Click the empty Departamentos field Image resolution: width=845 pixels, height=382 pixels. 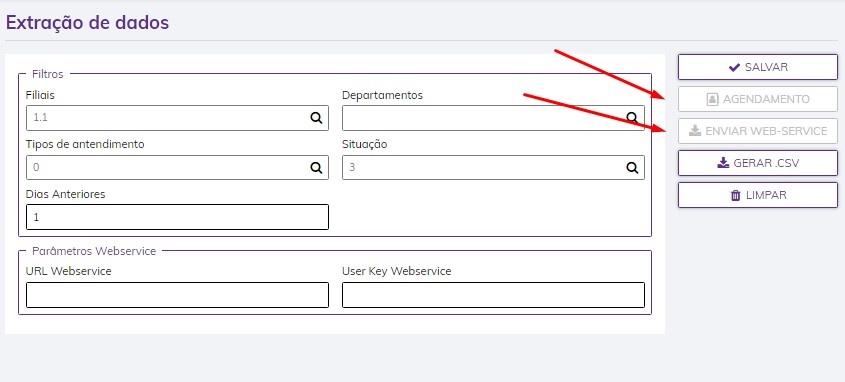493,118
